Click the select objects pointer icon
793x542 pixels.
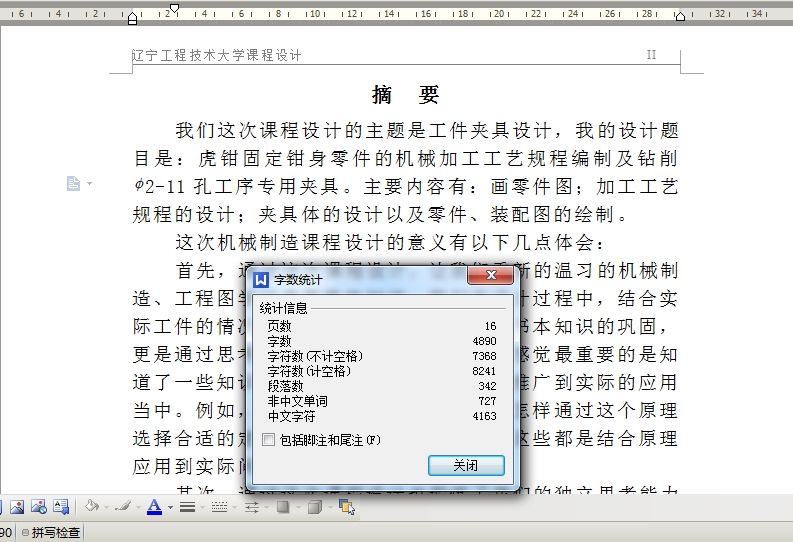click(347, 507)
